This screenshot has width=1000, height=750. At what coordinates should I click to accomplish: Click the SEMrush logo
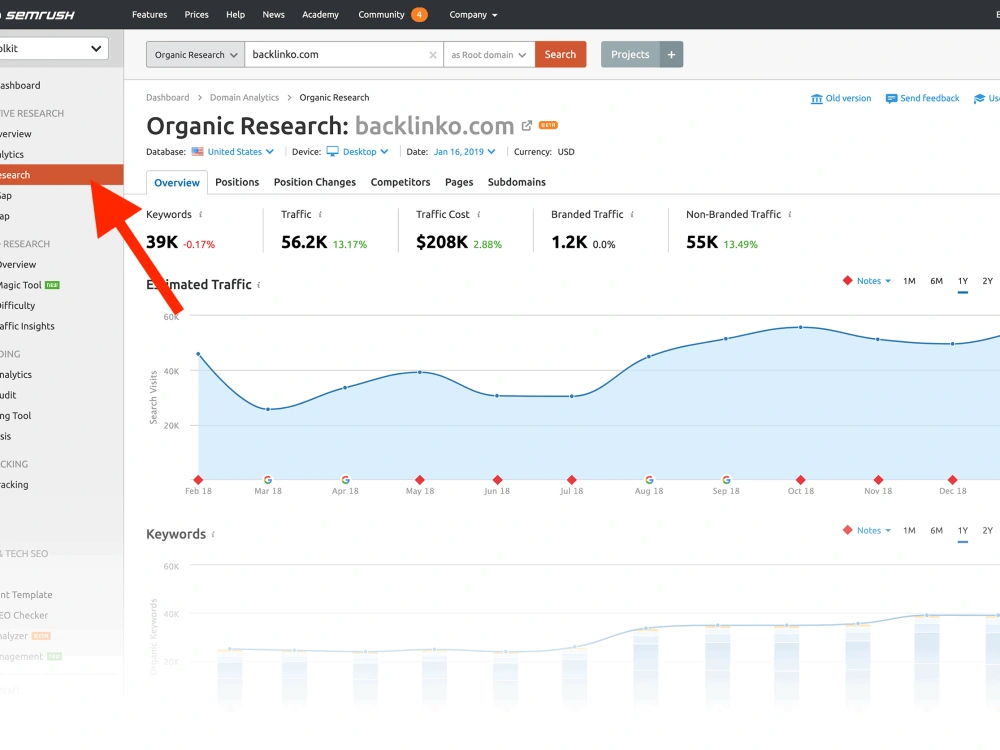(37, 15)
